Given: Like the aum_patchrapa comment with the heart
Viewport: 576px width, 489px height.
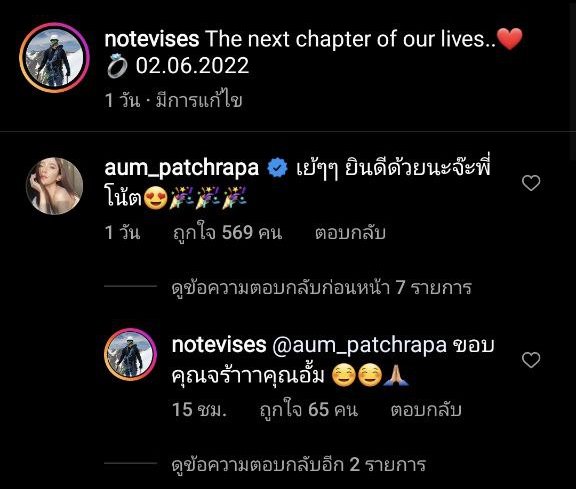Looking at the screenshot, I should tap(531, 183).
